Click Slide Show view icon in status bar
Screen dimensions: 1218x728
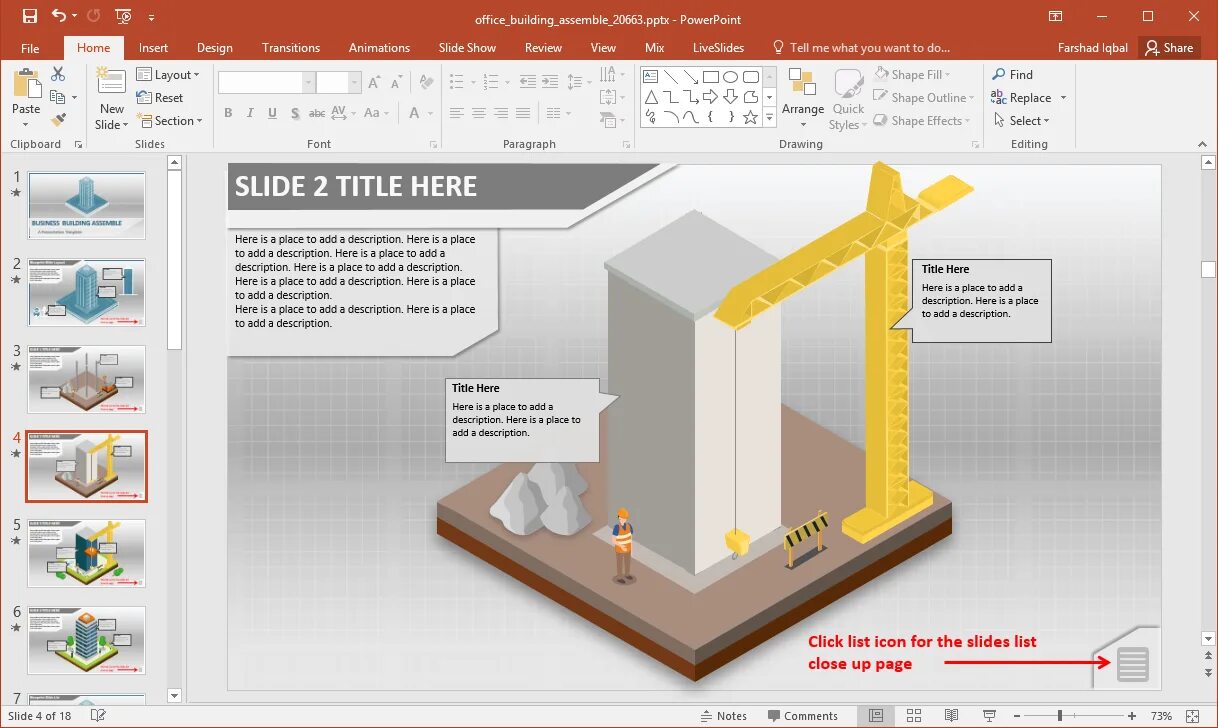[989, 716]
